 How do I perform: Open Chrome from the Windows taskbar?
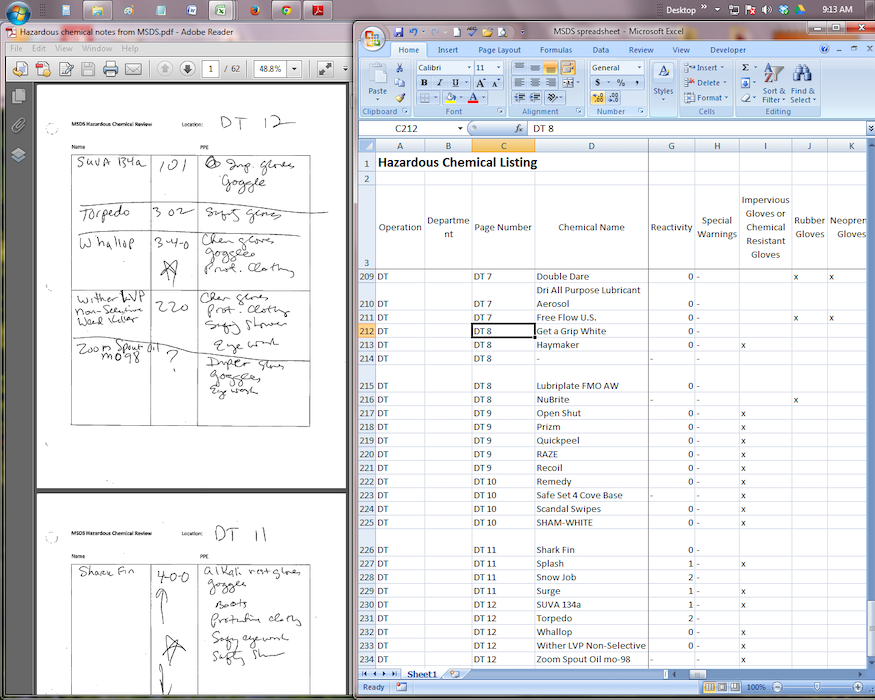tap(286, 10)
